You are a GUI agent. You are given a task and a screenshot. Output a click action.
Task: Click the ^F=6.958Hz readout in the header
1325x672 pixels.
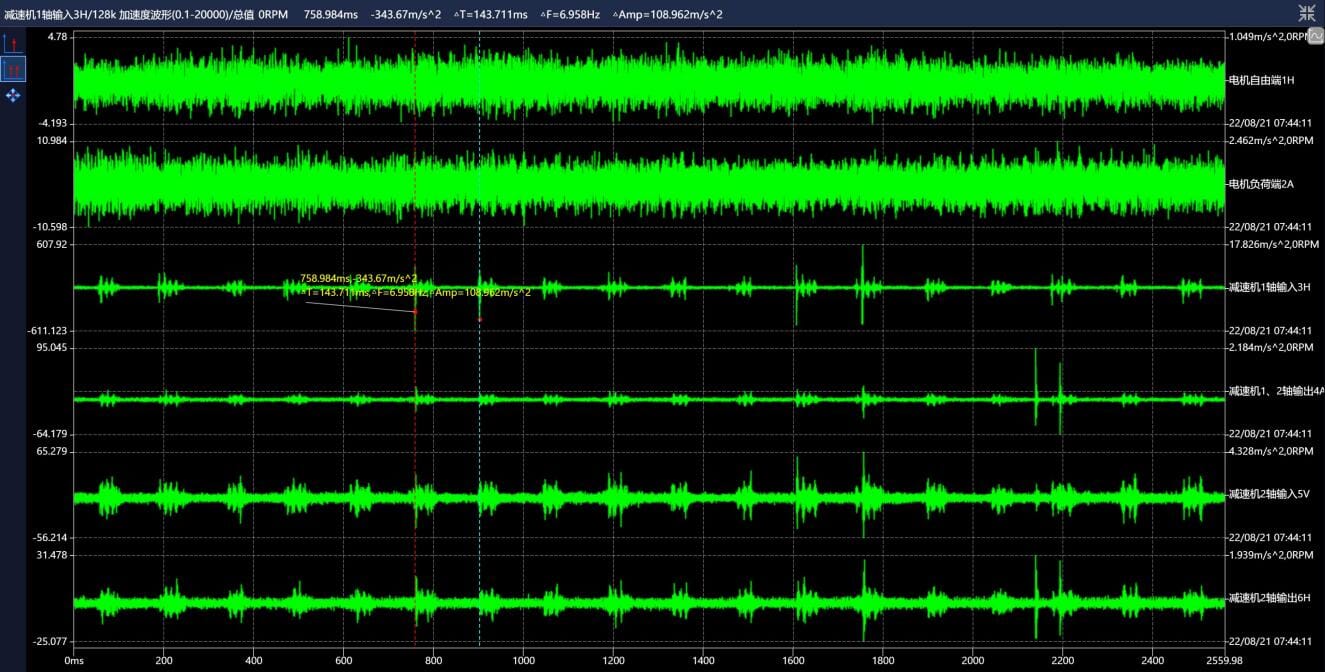coord(568,14)
